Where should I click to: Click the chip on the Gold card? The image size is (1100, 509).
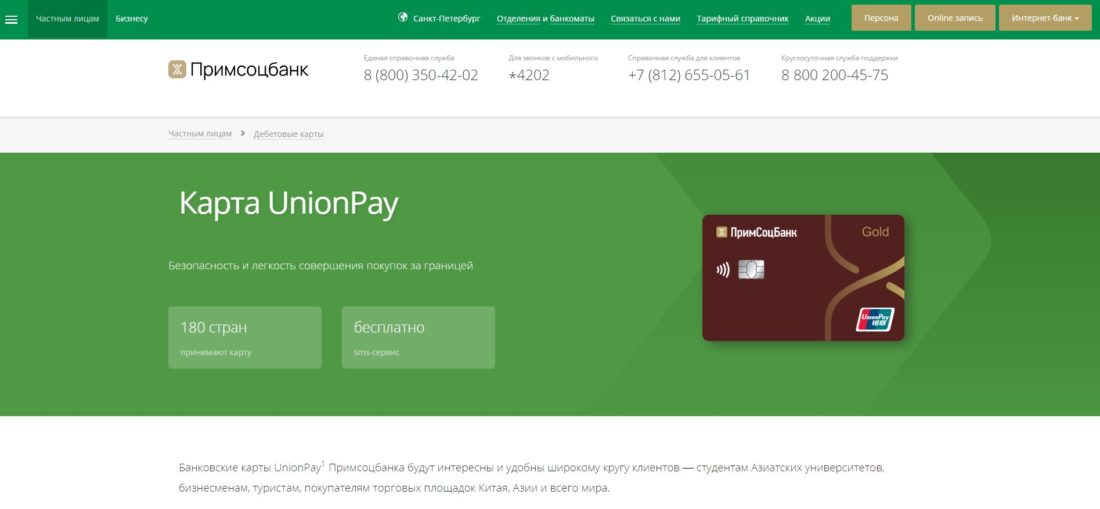pos(751,269)
